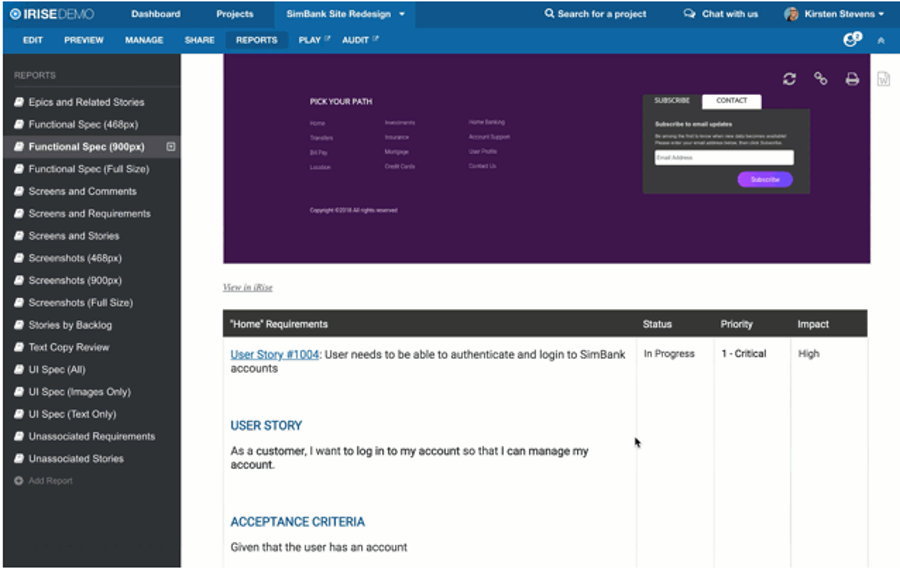900x569 pixels.
Task: Switch to the Dashboard tab
Action: click(156, 14)
